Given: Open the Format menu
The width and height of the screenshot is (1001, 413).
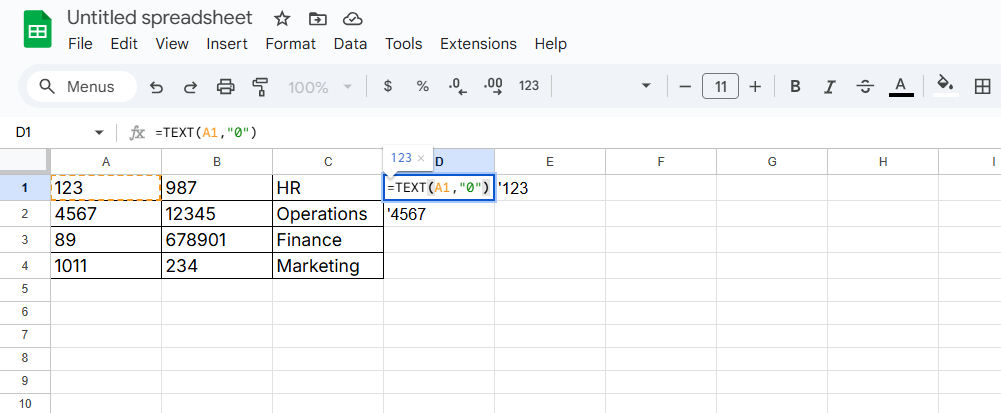Looking at the screenshot, I should click(290, 44).
